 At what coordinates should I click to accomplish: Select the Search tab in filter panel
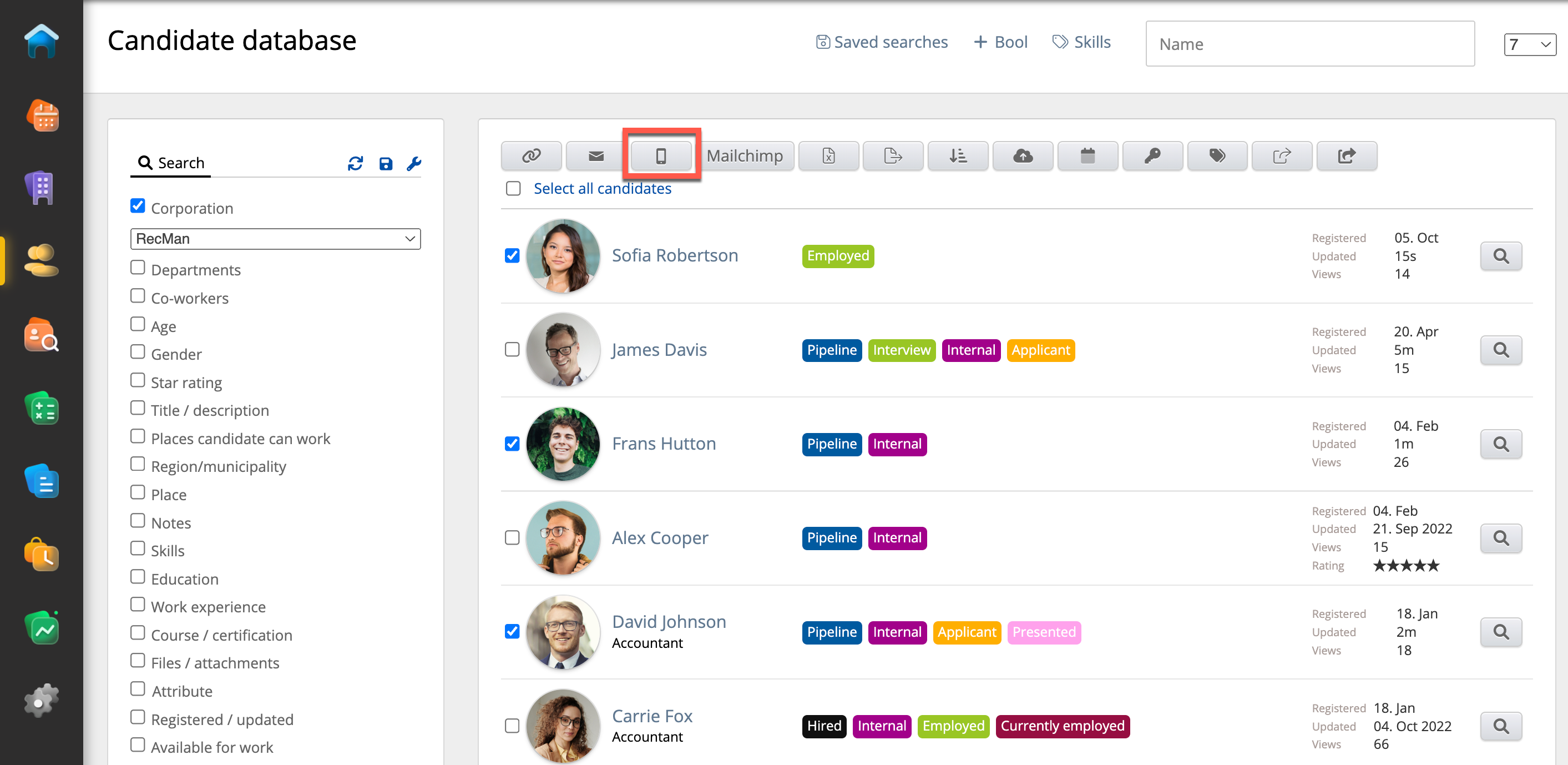pyautogui.click(x=171, y=163)
